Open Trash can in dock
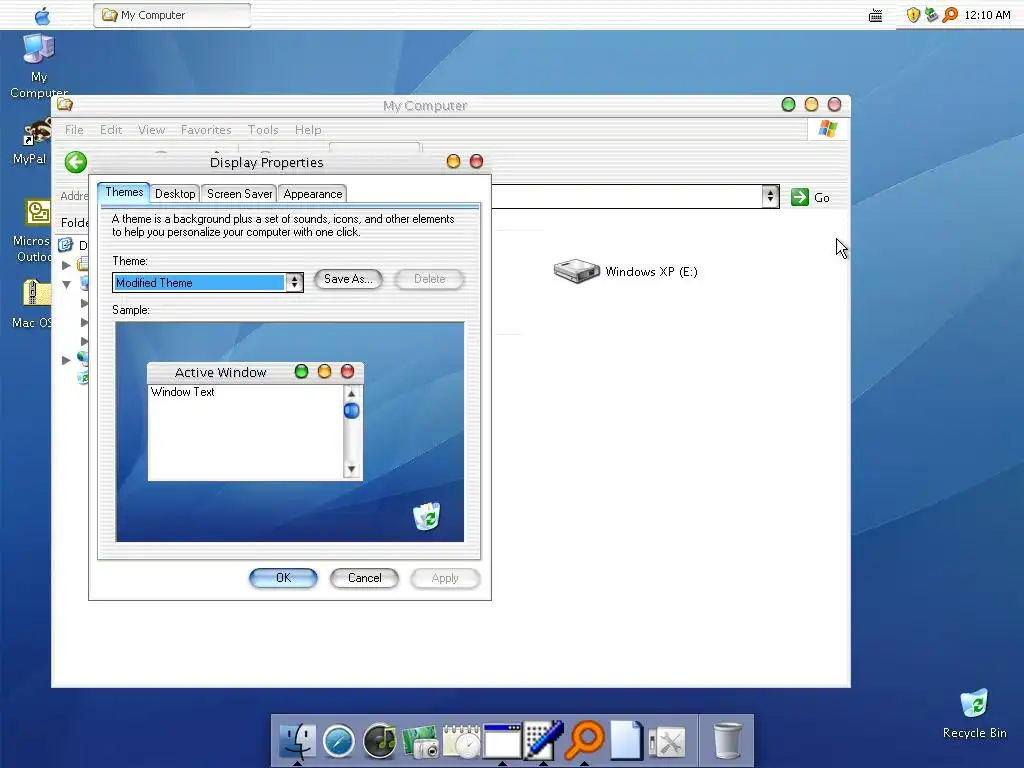1024x768 pixels. (x=727, y=741)
